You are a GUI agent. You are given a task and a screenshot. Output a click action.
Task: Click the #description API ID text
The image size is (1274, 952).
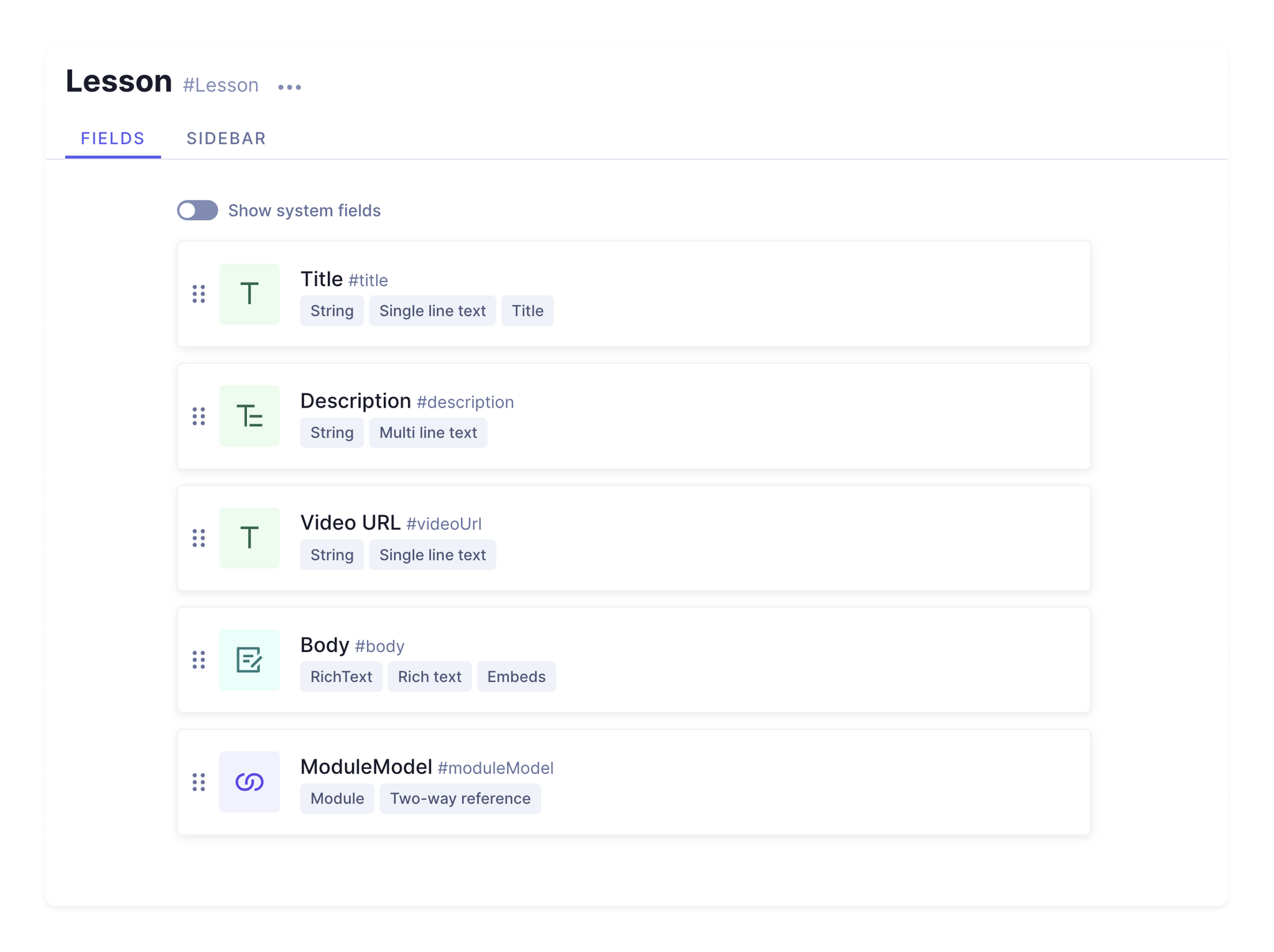click(465, 402)
